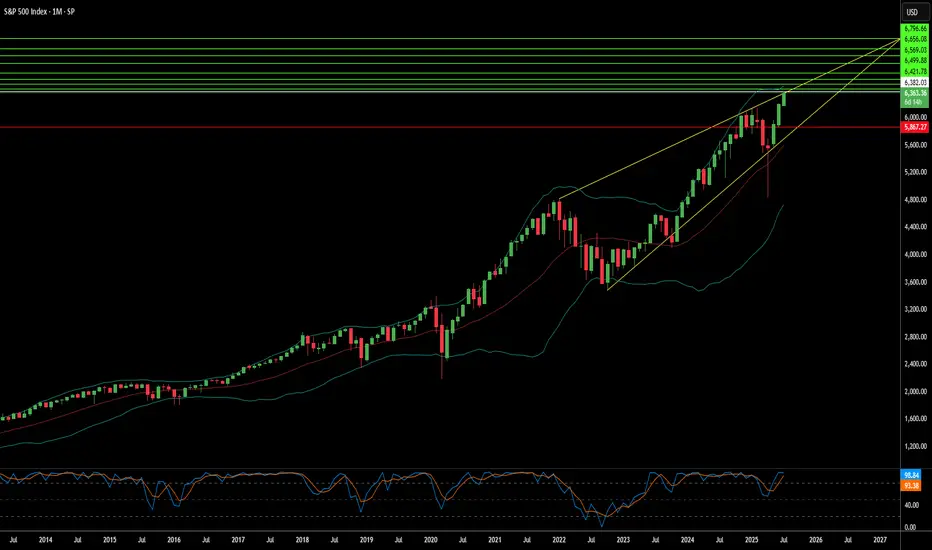Click the 4,000.00 price axis tick
Viewport: 932px width, 550px height.
tap(915, 254)
